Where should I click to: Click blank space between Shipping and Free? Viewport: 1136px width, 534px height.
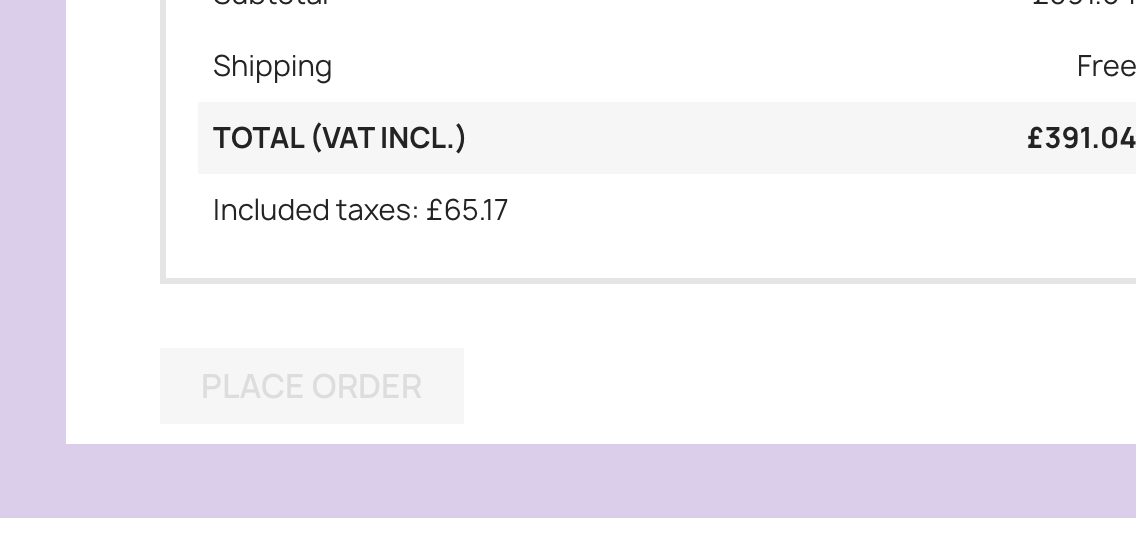click(x=700, y=66)
